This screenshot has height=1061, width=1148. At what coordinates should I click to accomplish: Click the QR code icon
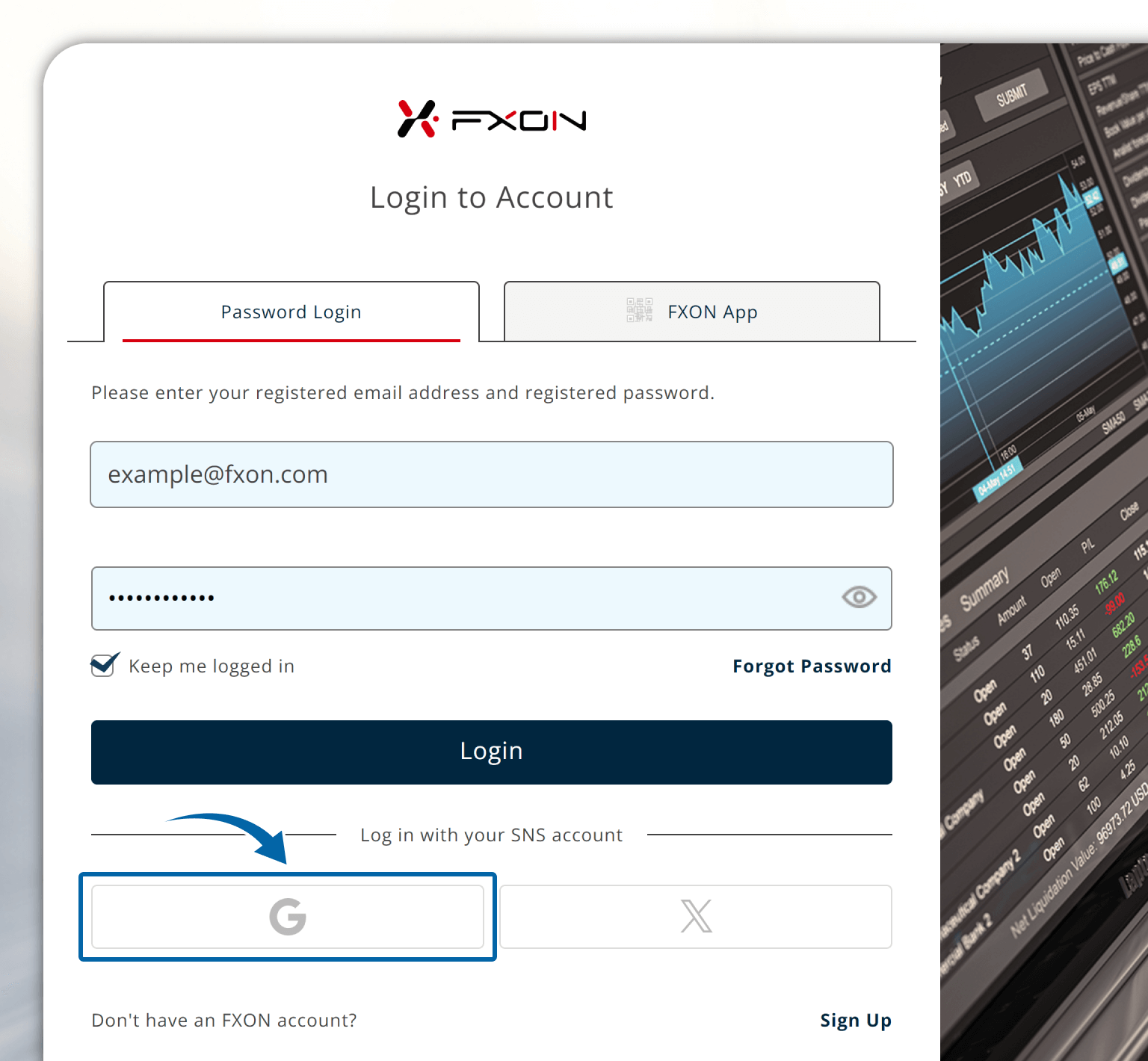[x=639, y=310]
